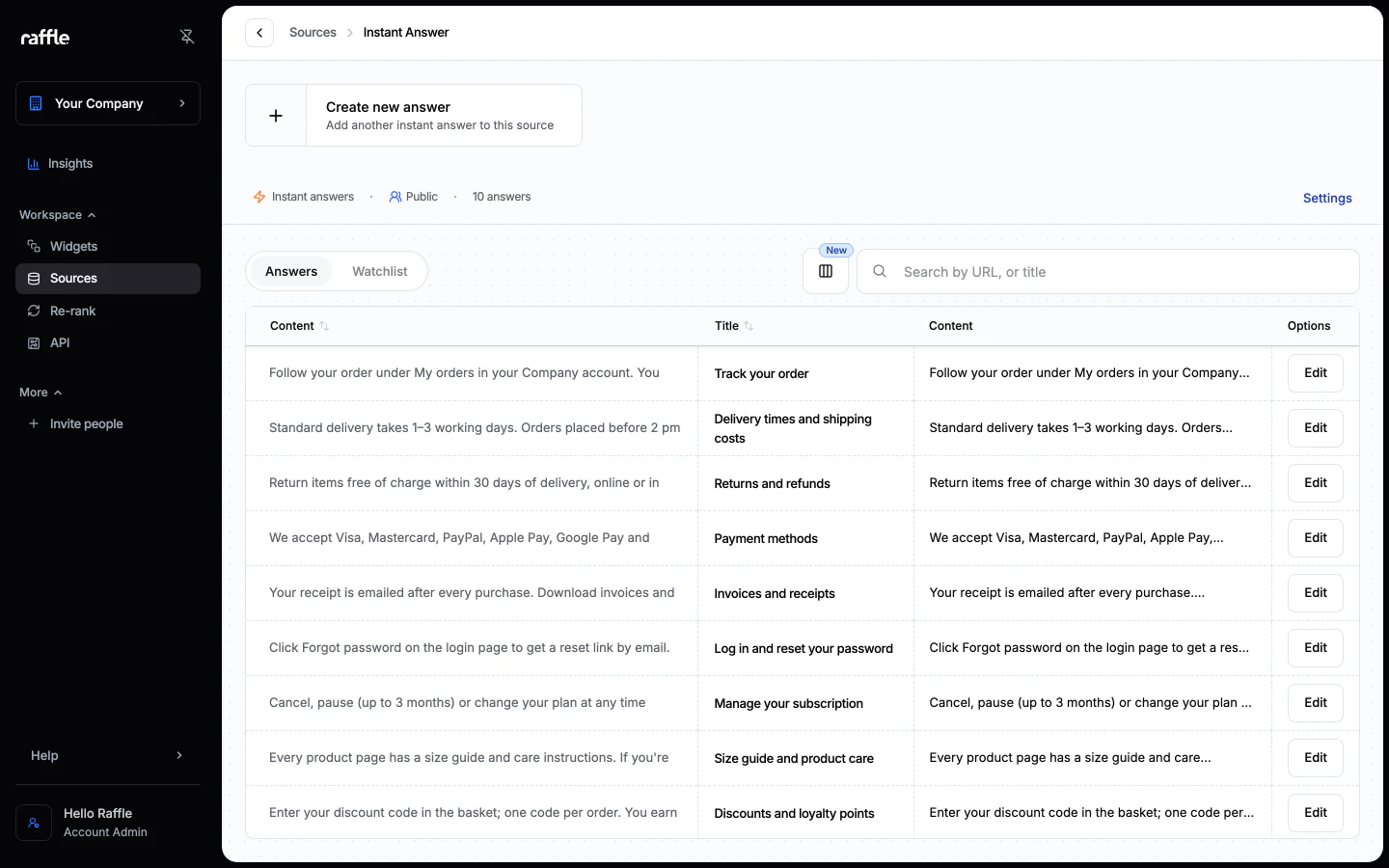Click the Options column header

pos(1309,326)
